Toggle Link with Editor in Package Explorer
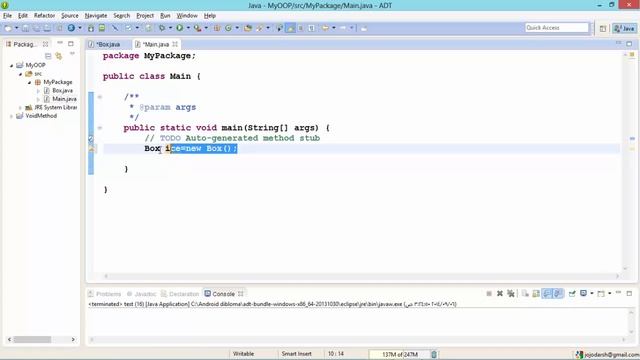 [x=59, y=56]
